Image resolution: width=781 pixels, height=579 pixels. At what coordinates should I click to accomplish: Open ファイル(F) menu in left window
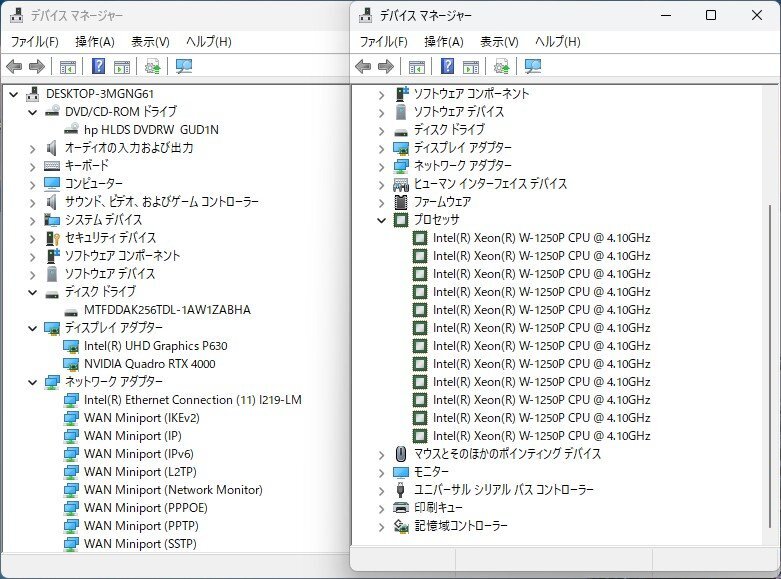coord(35,41)
